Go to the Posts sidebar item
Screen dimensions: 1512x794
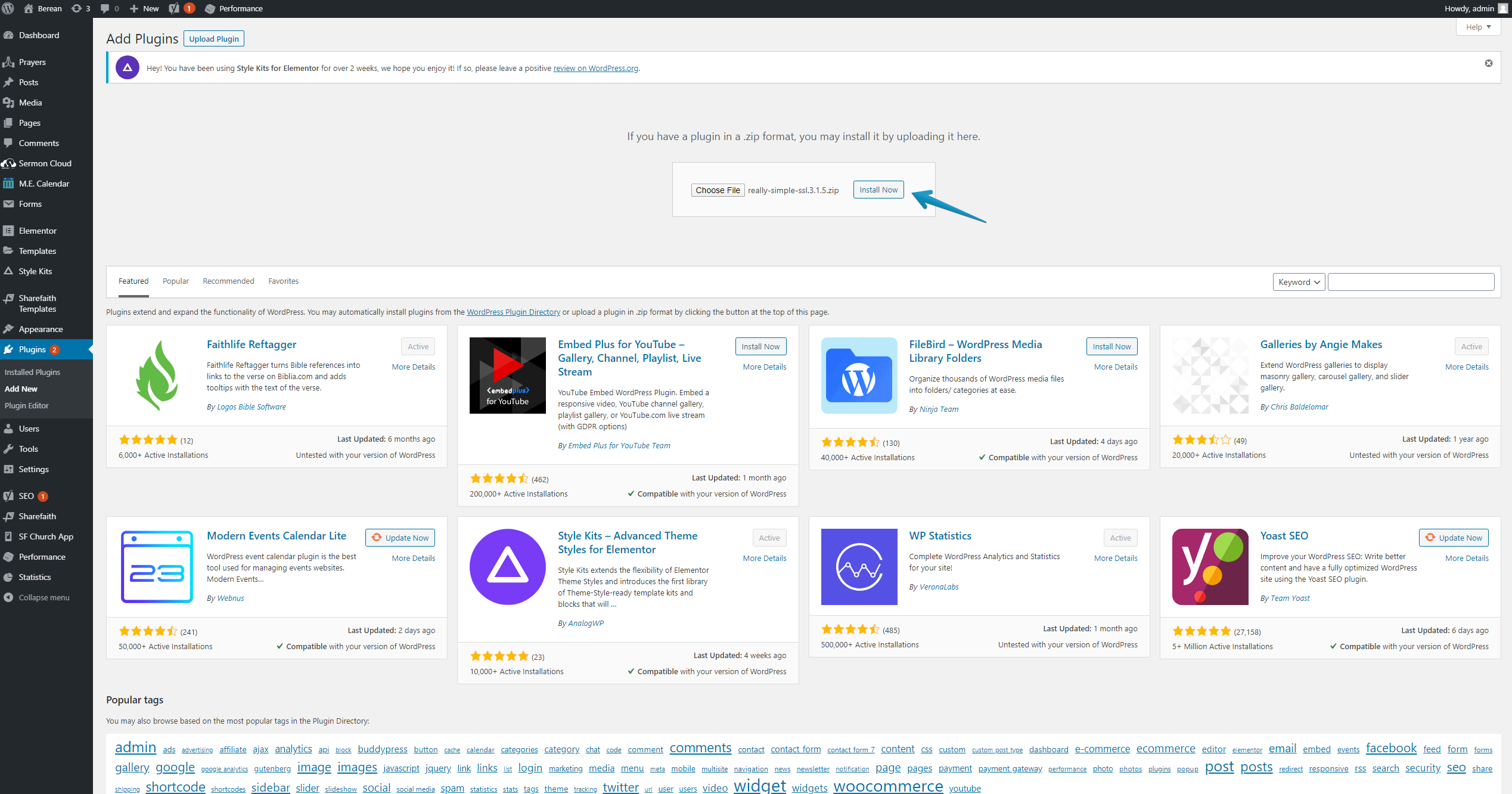pyautogui.click(x=28, y=82)
